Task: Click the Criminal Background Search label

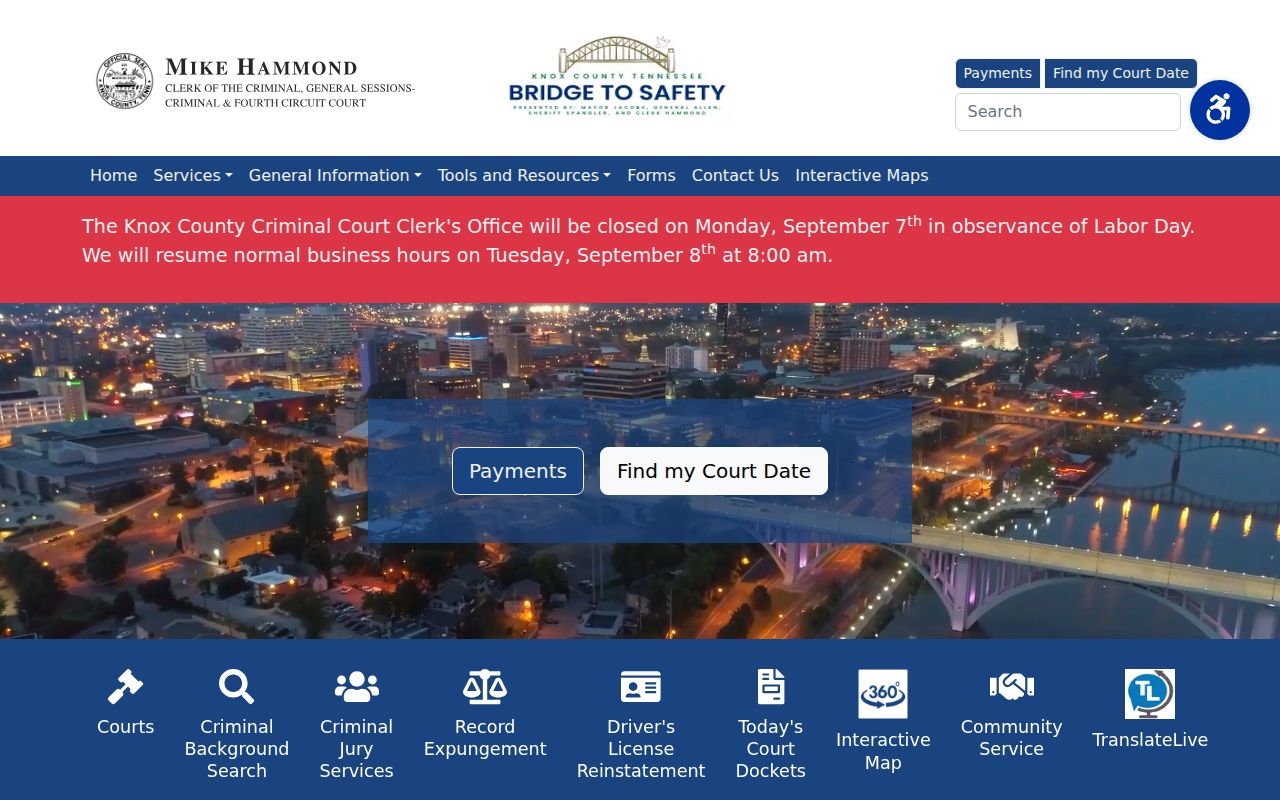Action: (x=236, y=749)
